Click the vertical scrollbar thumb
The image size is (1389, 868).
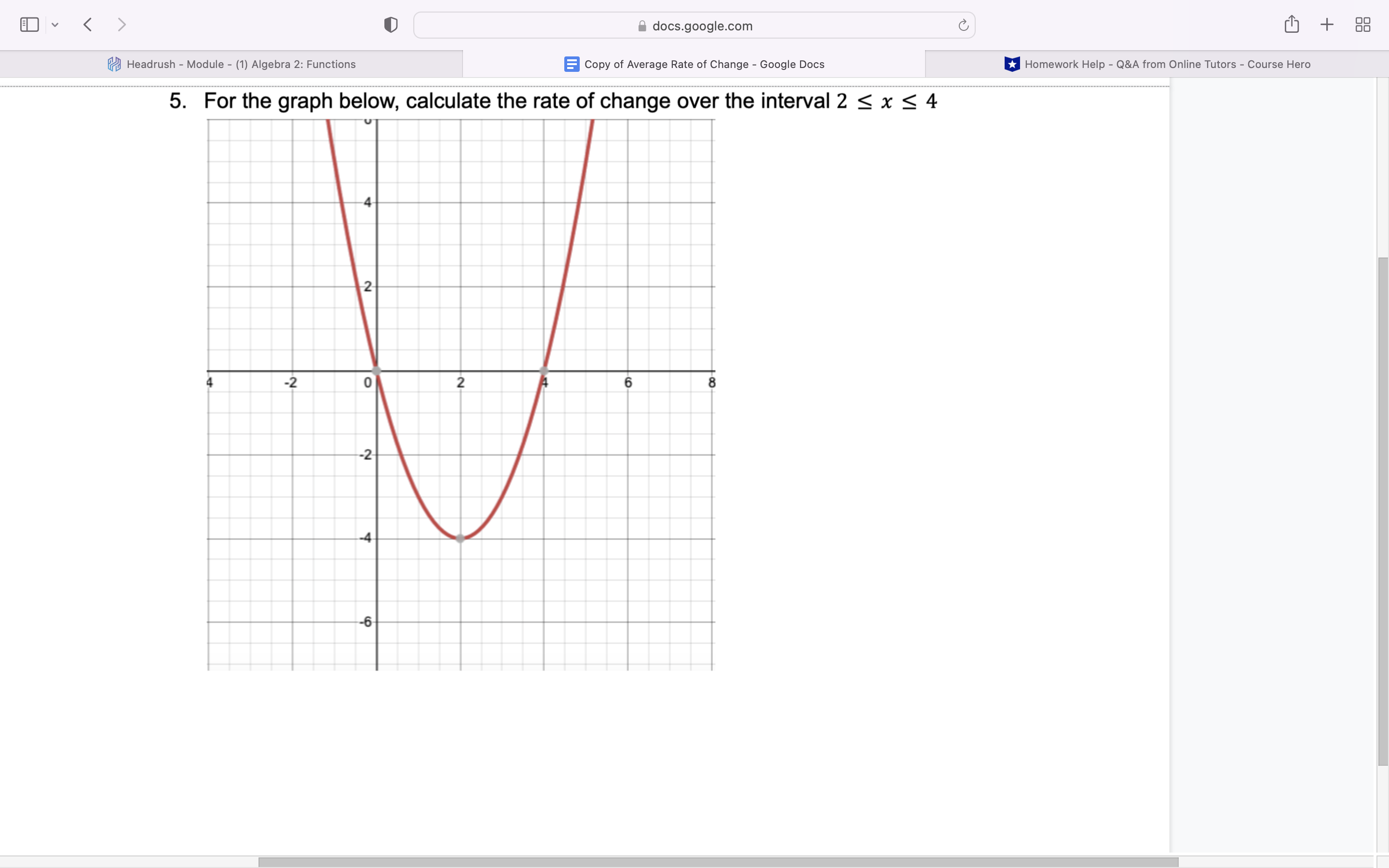pyautogui.click(x=1382, y=511)
